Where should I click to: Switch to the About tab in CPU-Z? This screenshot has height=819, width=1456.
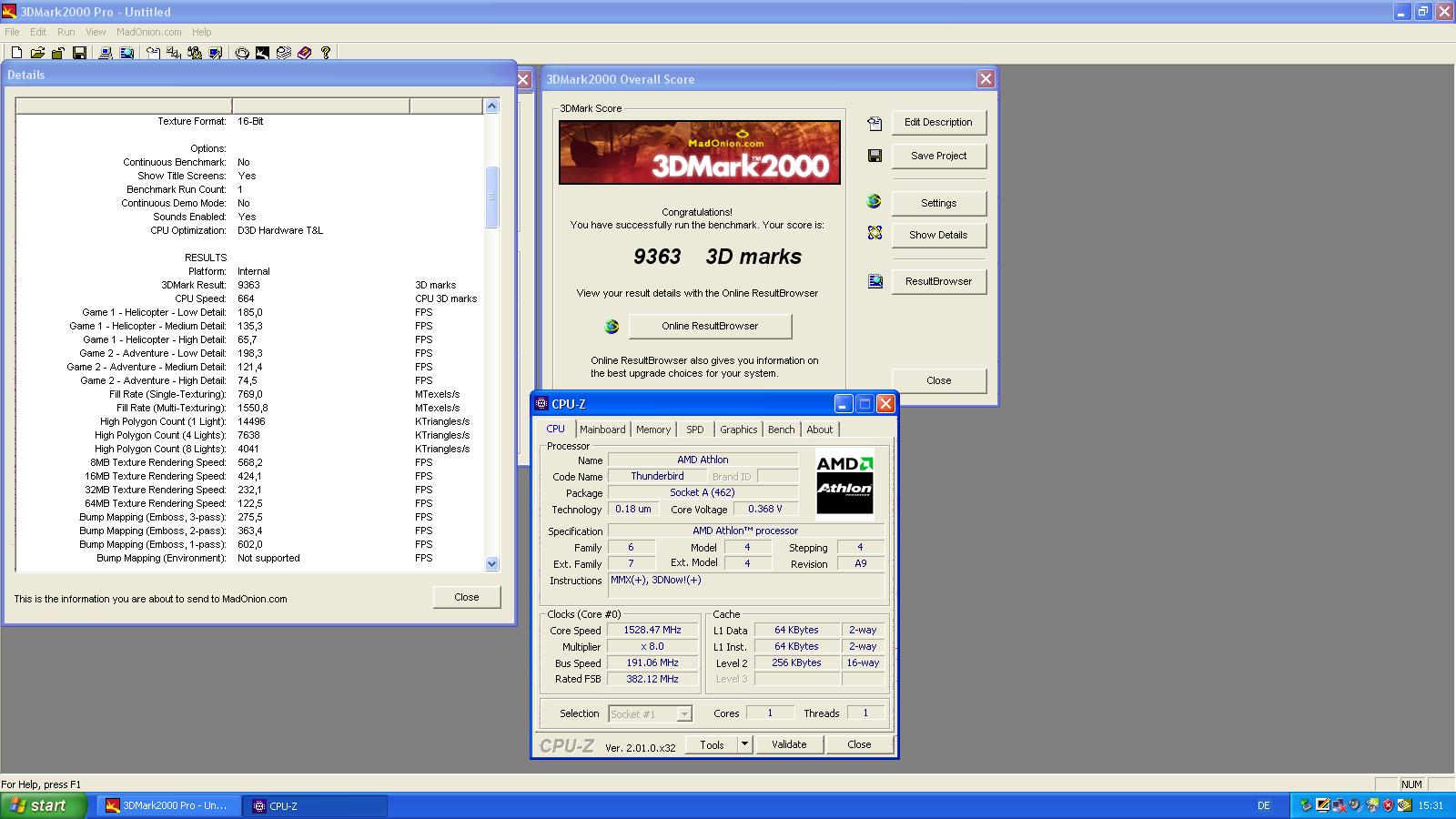[x=819, y=430]
